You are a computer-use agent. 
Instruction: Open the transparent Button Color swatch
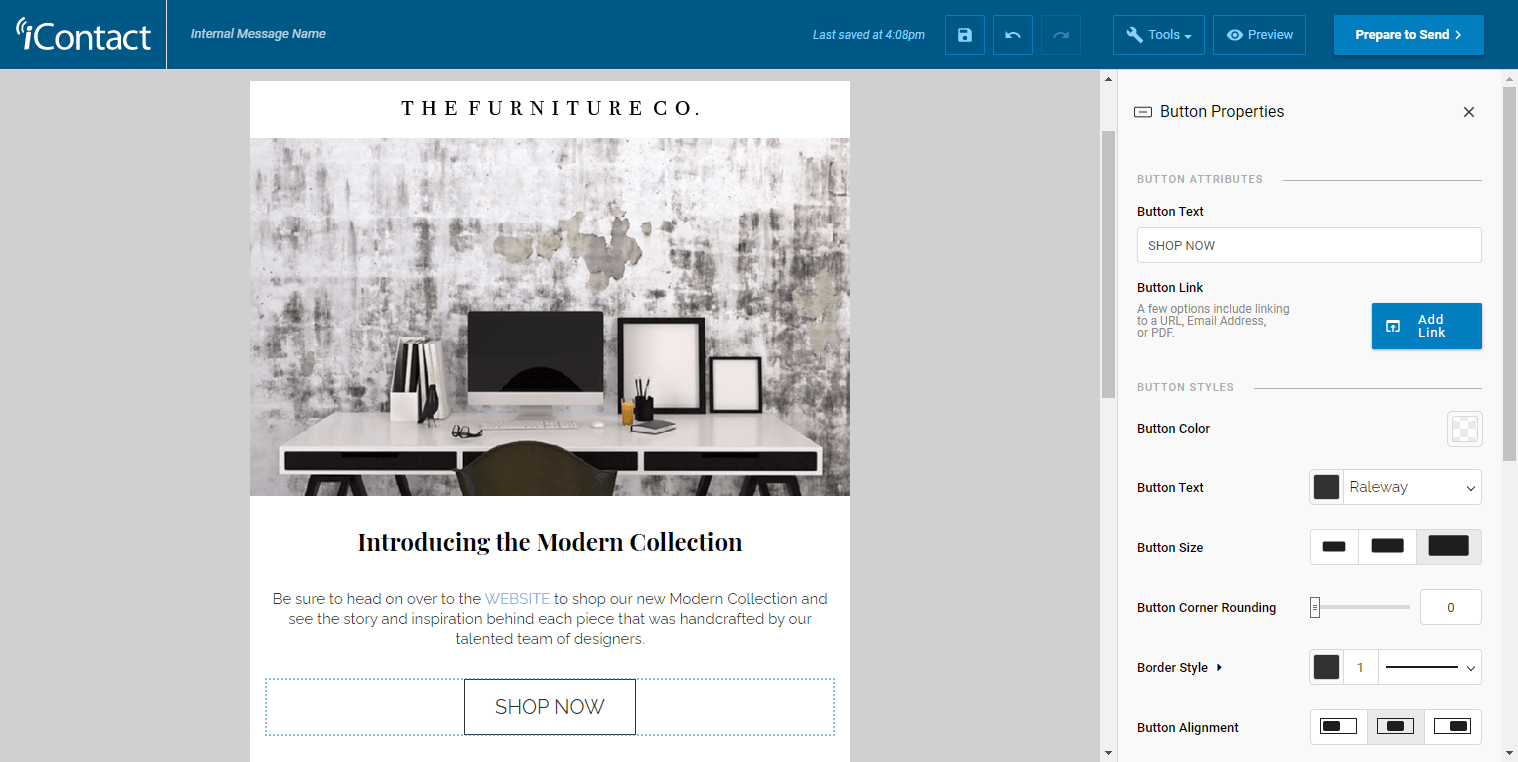[1465, 429]
